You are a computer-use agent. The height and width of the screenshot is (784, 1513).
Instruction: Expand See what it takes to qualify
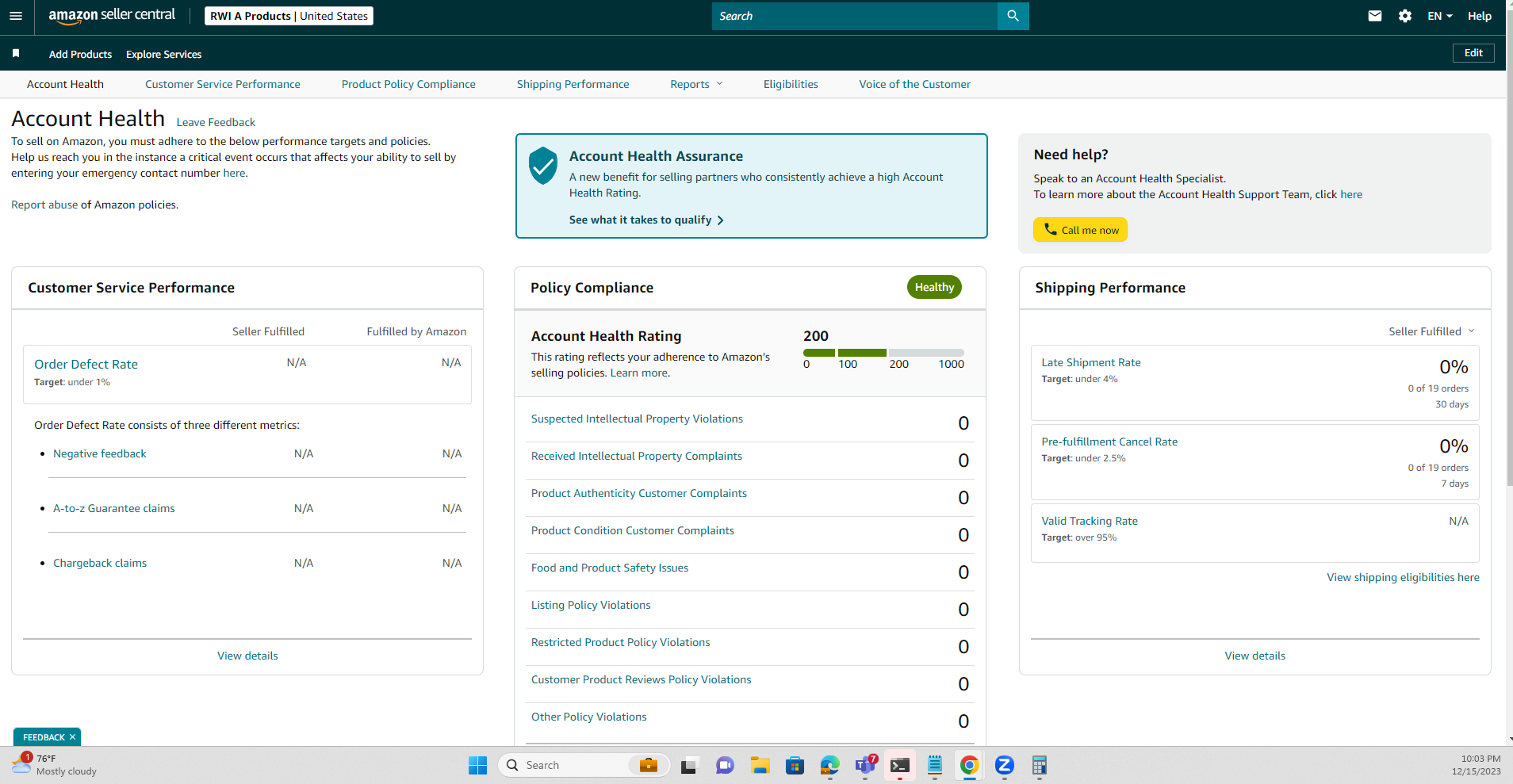pos(646,220)
